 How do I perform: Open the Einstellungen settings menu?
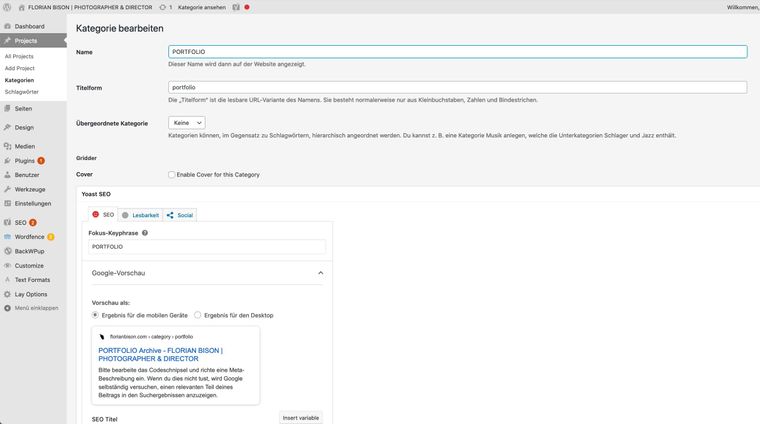pos(32,203)
